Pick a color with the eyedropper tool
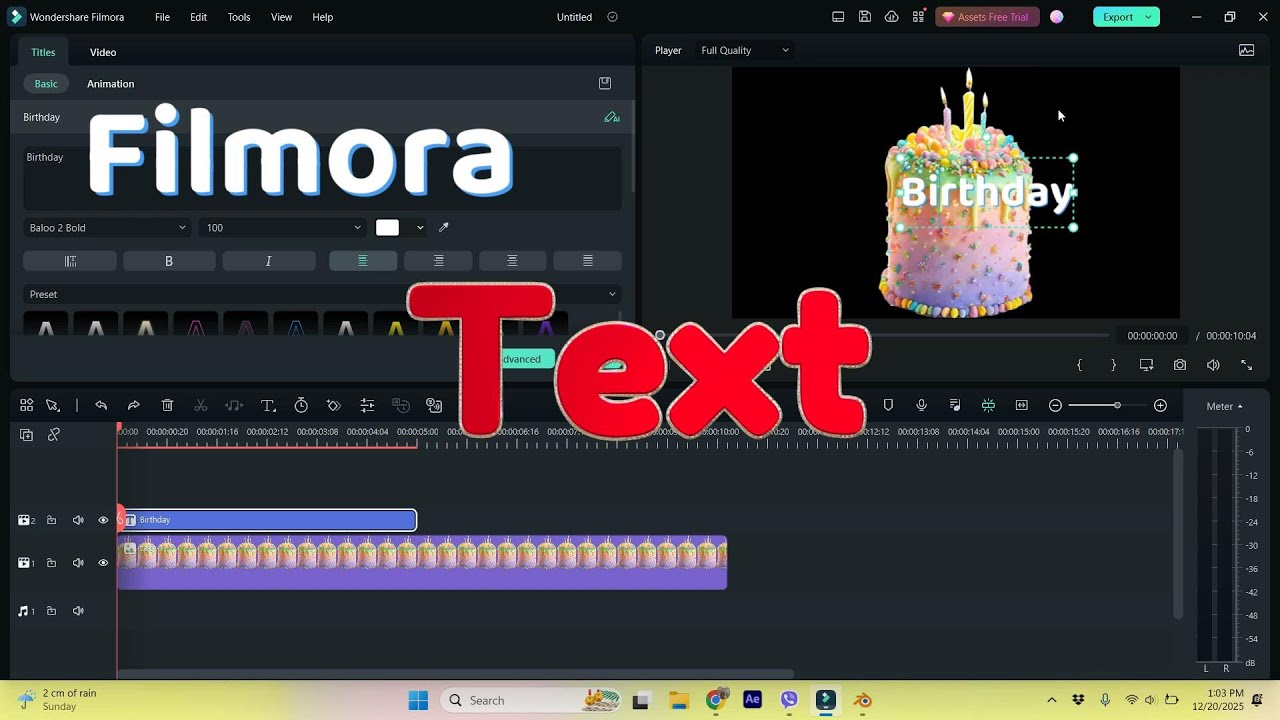This screenshot has height=720, width=1280. (444, 227)
